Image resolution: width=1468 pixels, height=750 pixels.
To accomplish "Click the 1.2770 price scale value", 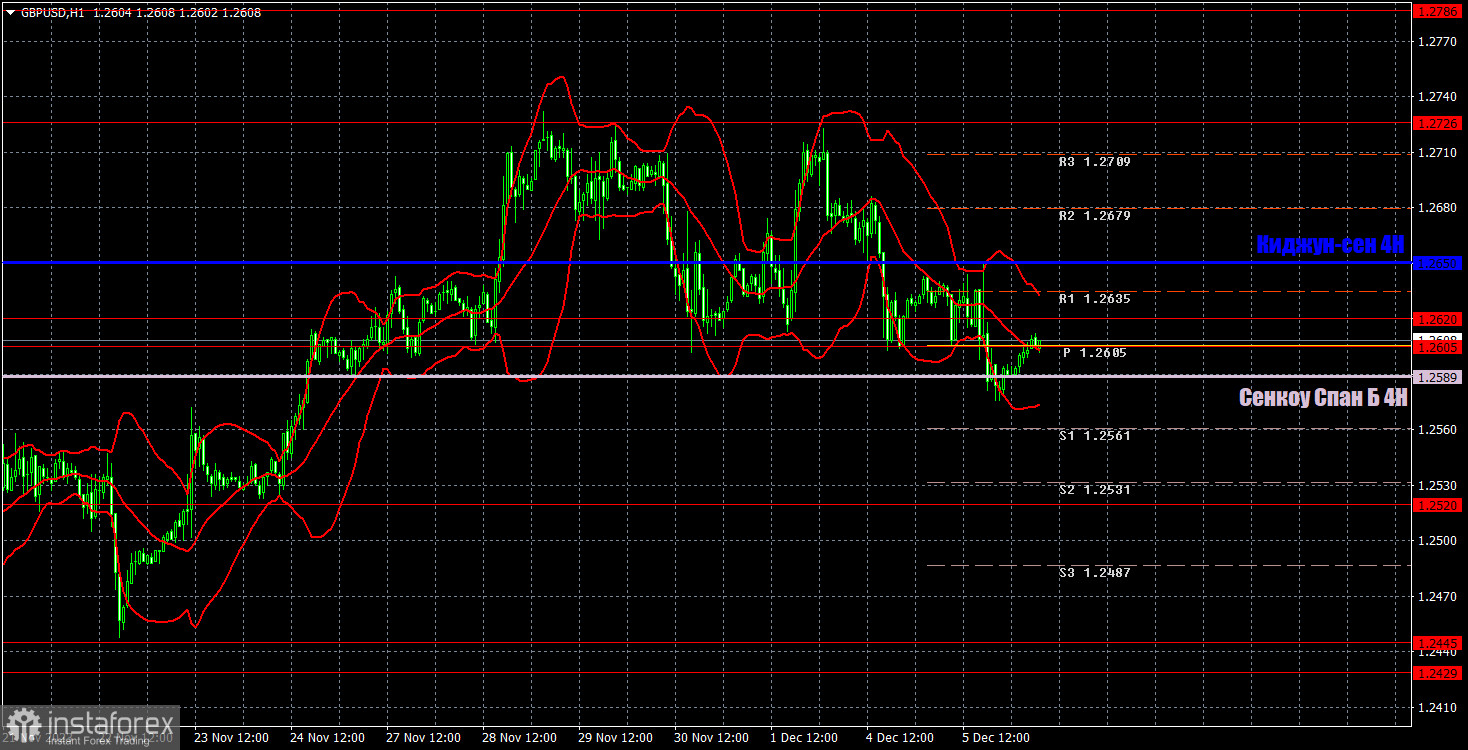I will 1438,42.
